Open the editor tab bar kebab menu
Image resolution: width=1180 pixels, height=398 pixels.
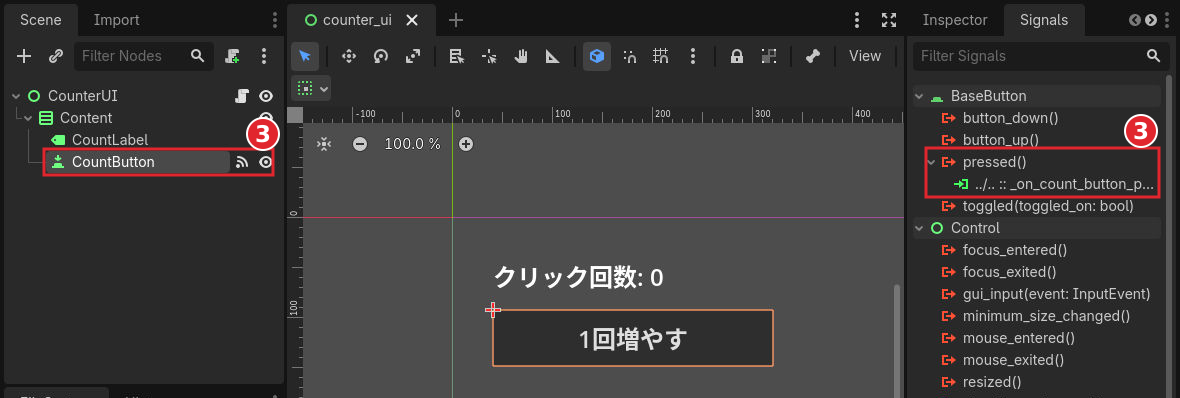(x=857, y=20)
